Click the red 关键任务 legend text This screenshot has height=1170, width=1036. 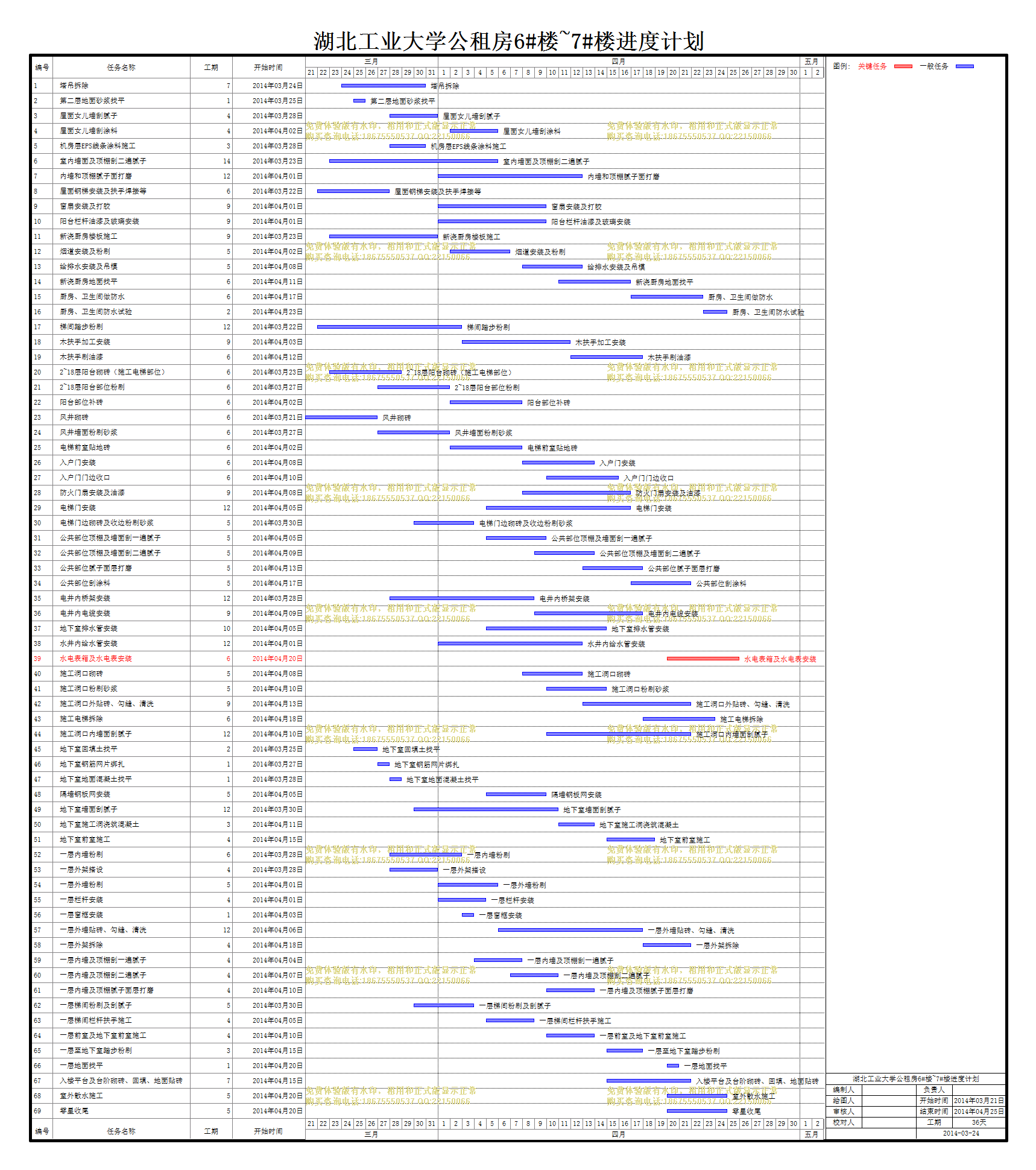tap(872, 66)
